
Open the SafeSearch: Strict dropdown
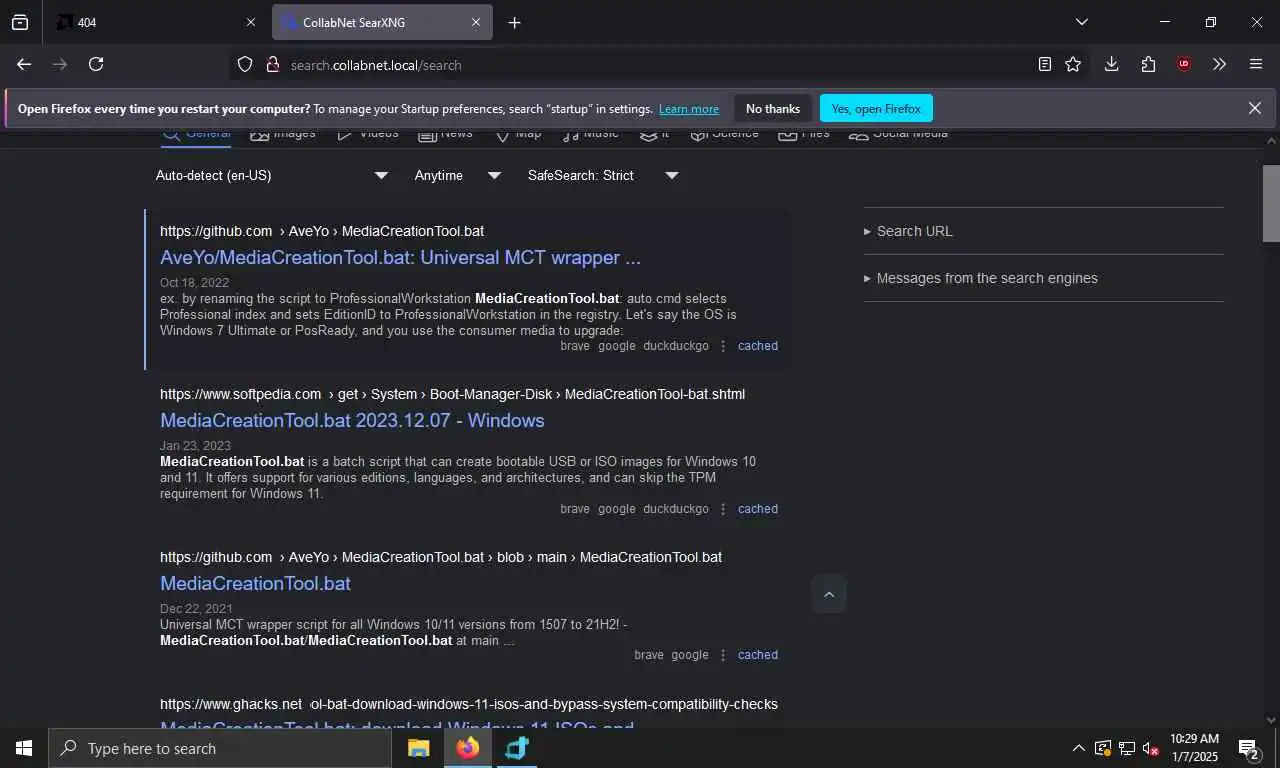click(x=603, y=175)
